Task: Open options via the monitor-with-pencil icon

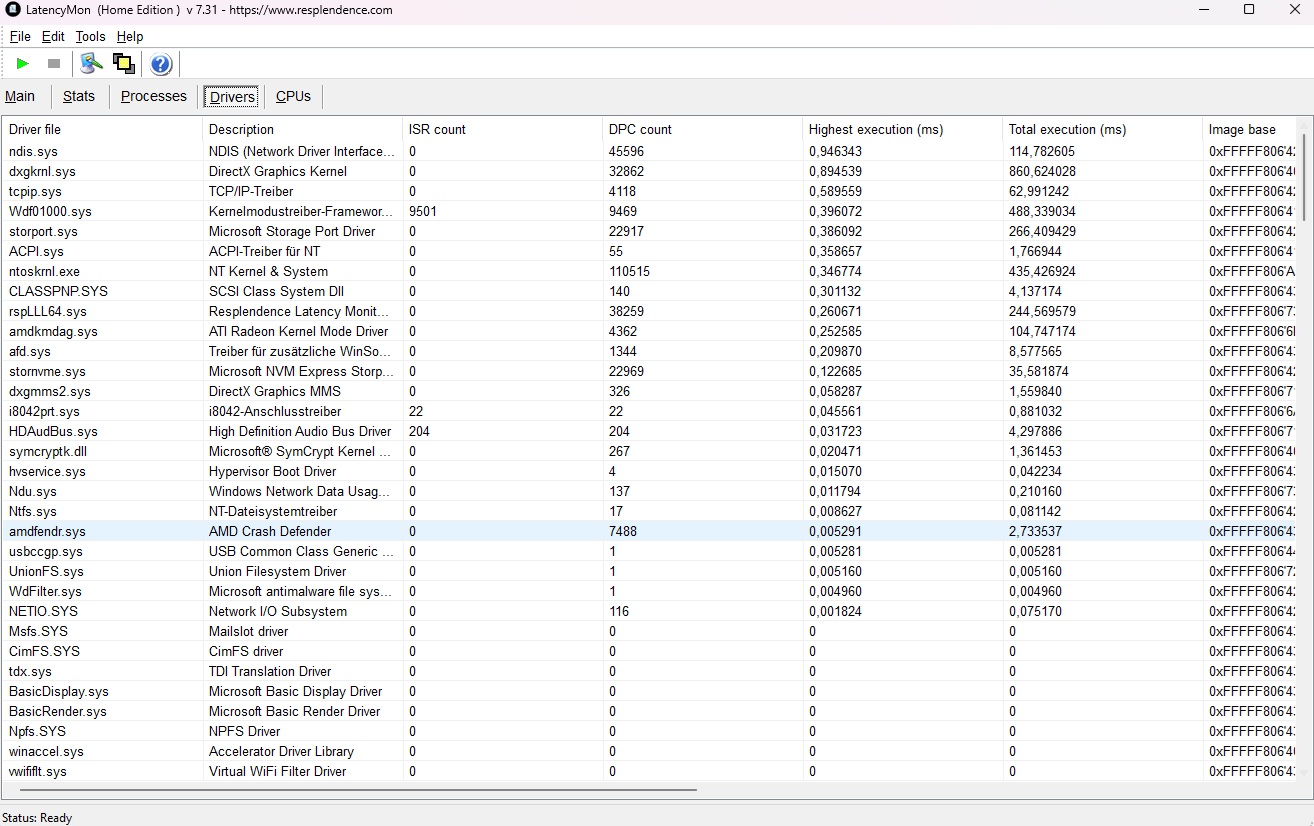Action: pyautogui.click(x=92, y=64)
